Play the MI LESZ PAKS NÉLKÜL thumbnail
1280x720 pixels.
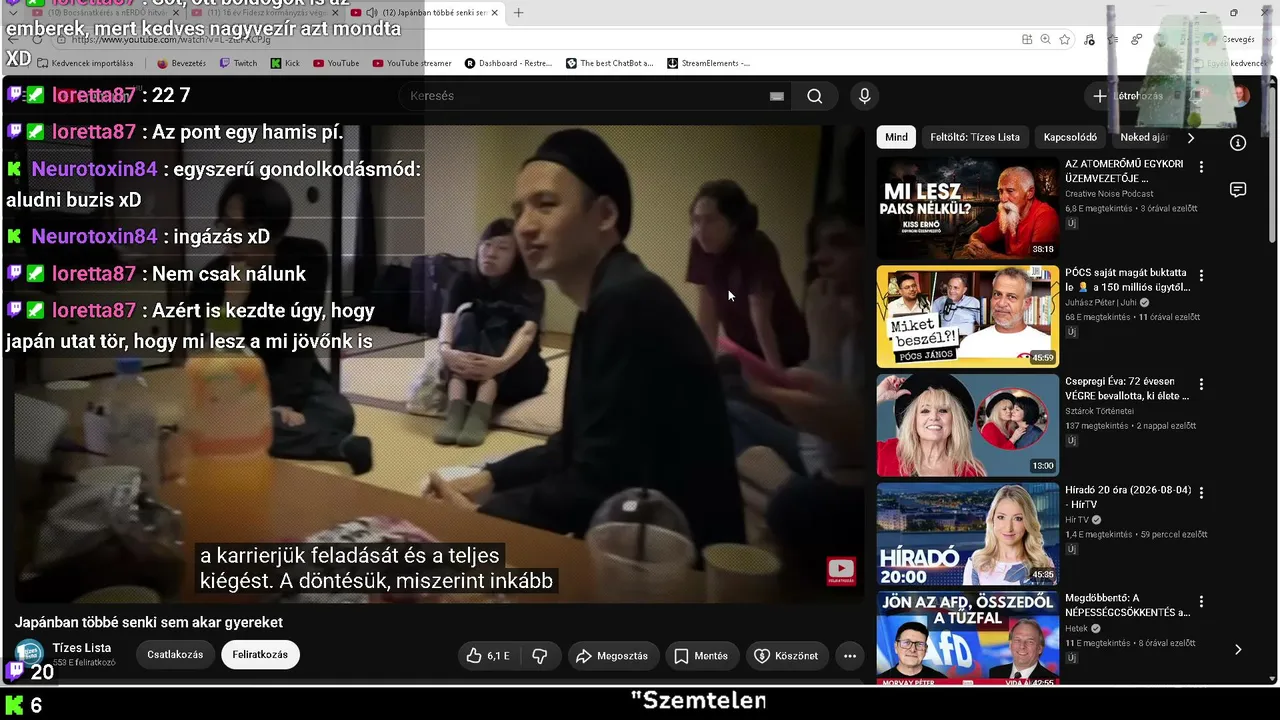968,208
